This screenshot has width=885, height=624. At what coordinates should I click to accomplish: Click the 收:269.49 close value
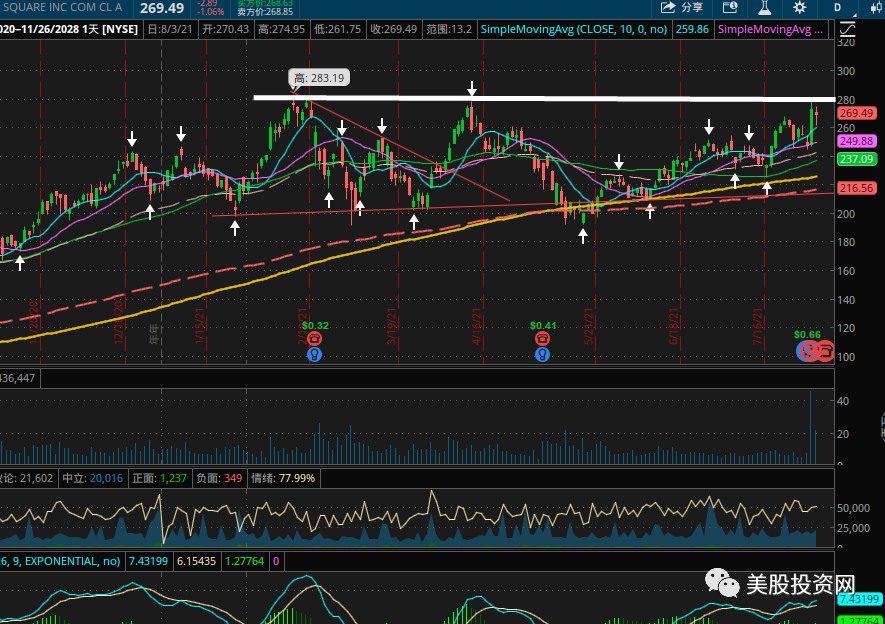click(393, 29)
